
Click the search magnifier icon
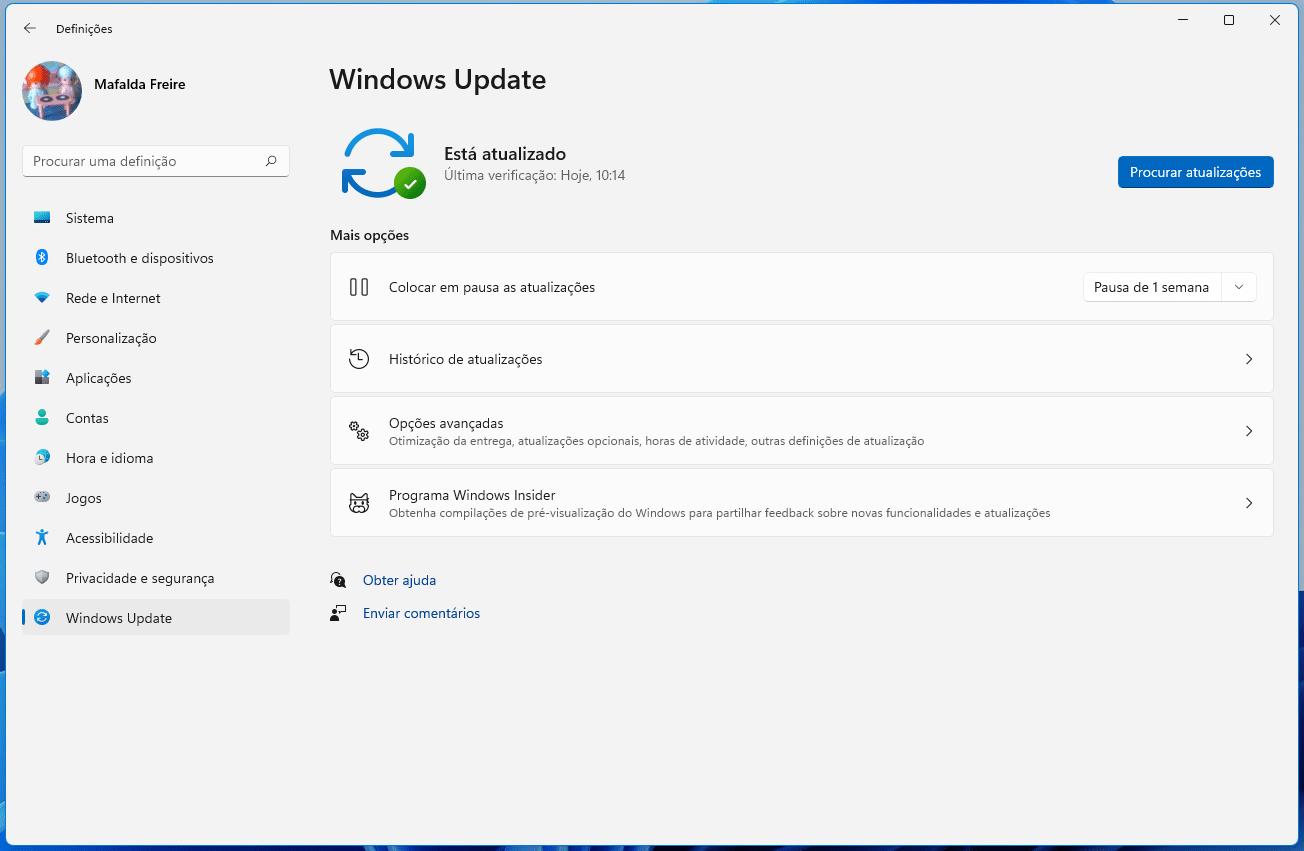pos(271,161)
